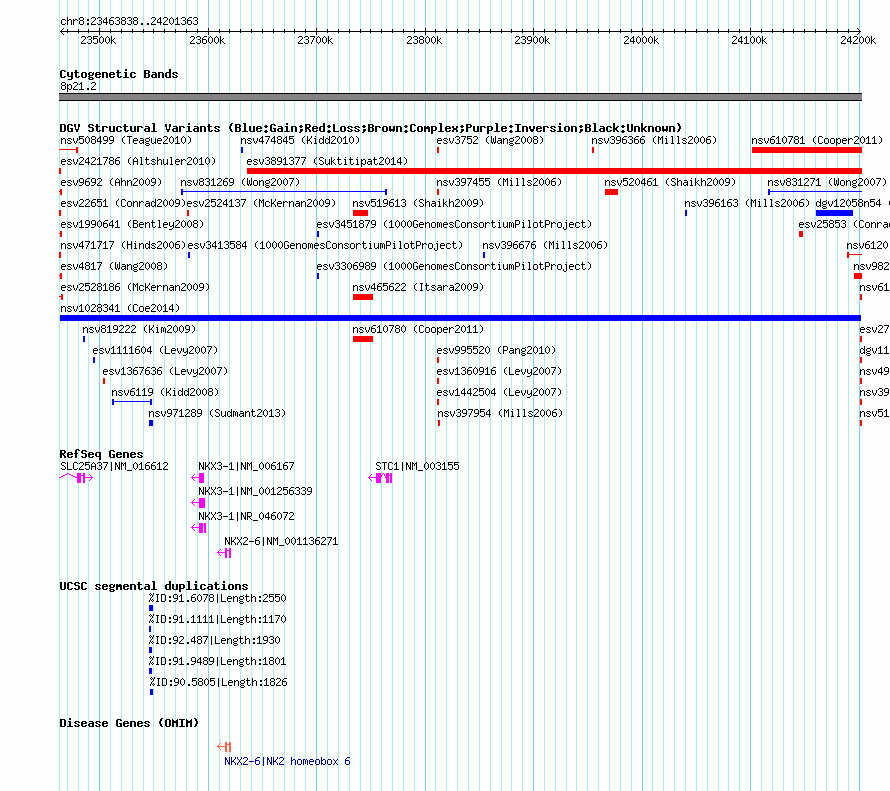Click the nsv397455 (Mills2006) label

pyautogui.click(x=499, y=182)
